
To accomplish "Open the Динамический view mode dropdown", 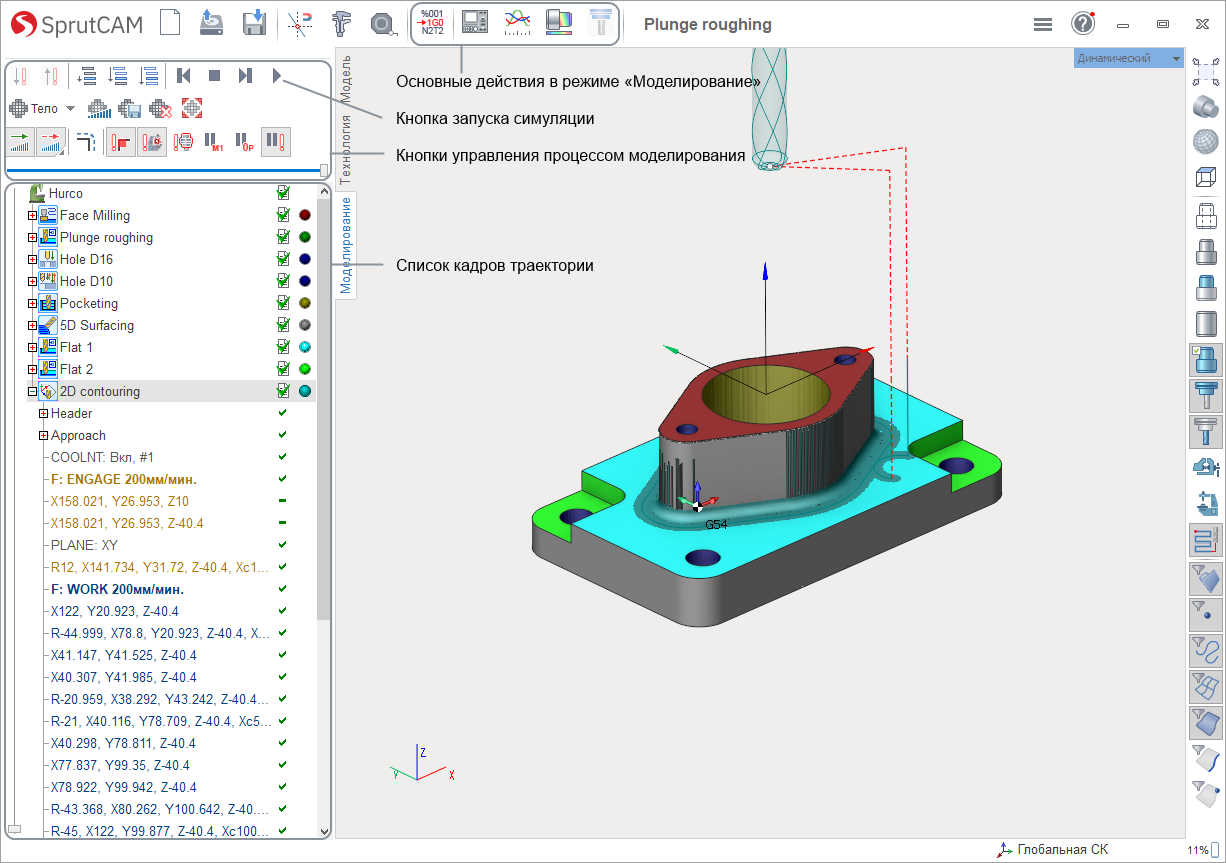I will tap(1128, 58).
